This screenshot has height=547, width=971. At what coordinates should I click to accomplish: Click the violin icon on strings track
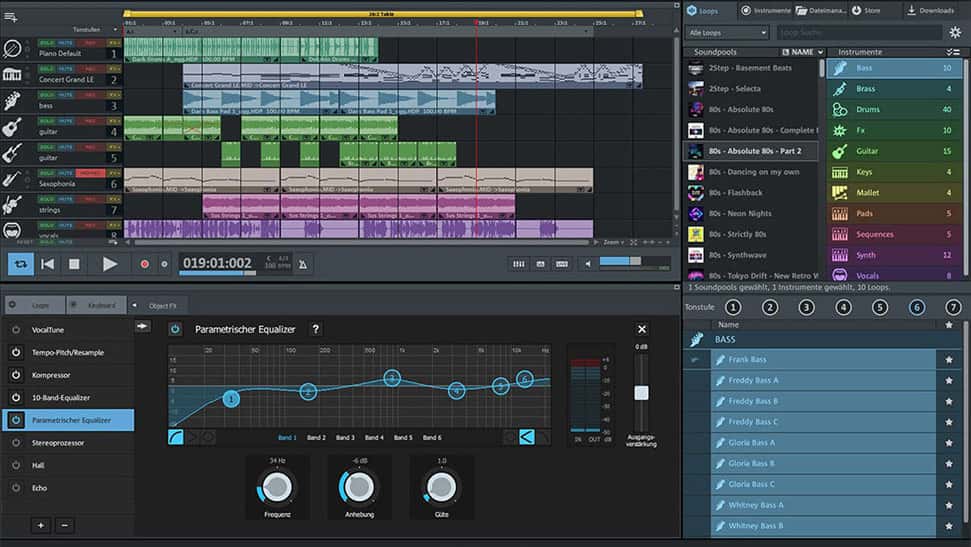pyautogui.click(x=12, y=205)
